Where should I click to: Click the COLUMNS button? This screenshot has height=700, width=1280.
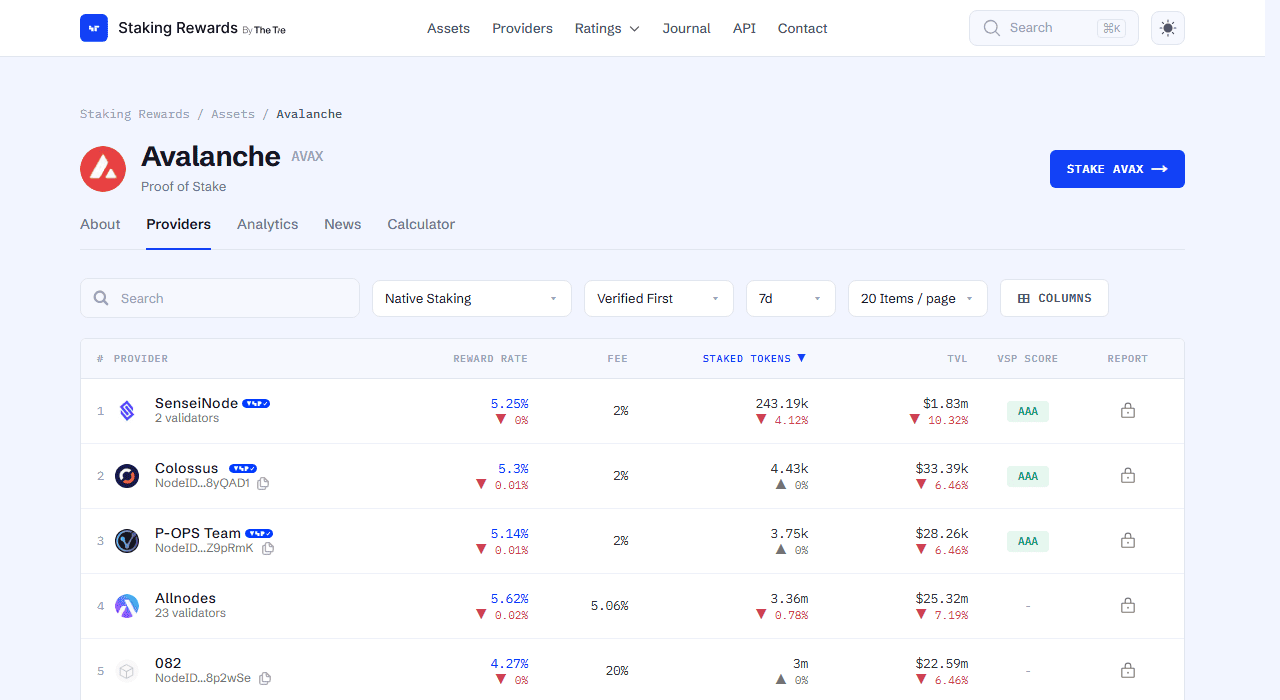[x=1054, y=298]
